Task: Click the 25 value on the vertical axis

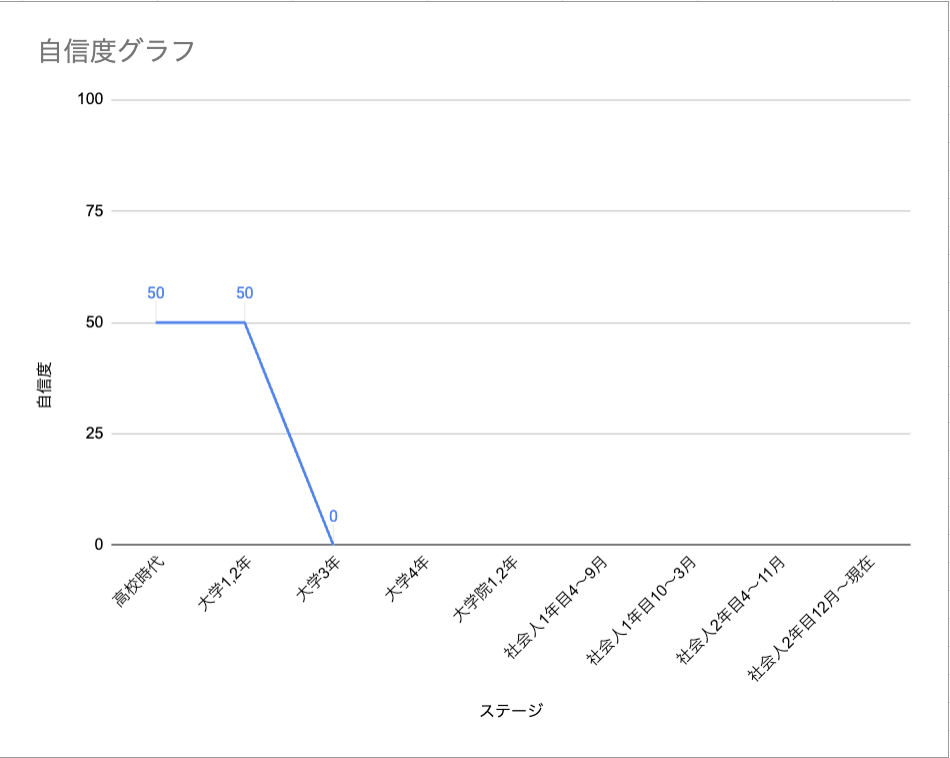Action: point(95,433)
